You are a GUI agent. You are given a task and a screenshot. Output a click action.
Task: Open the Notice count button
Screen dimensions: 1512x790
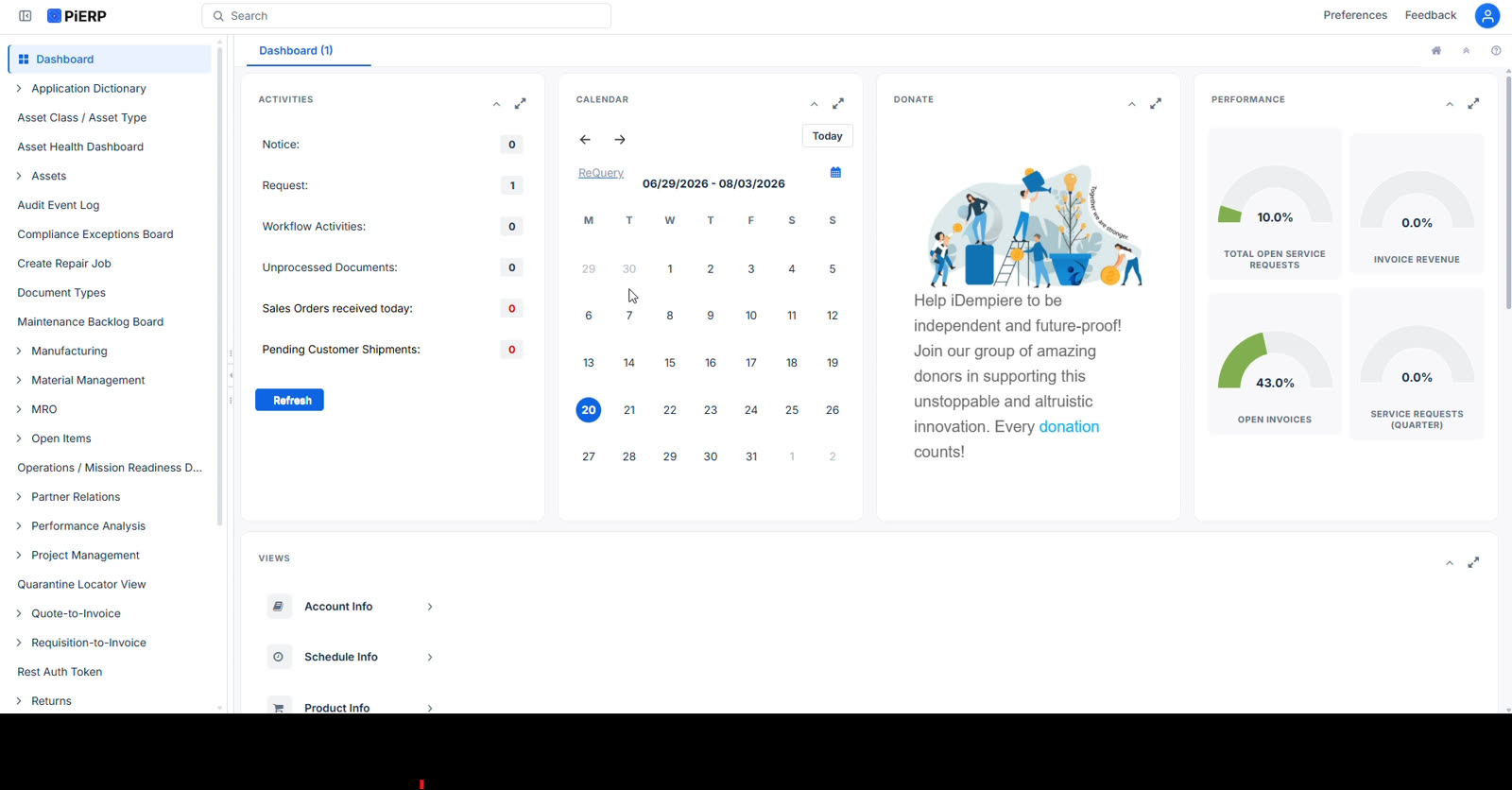pyautogui.click(x=512, y=145)
